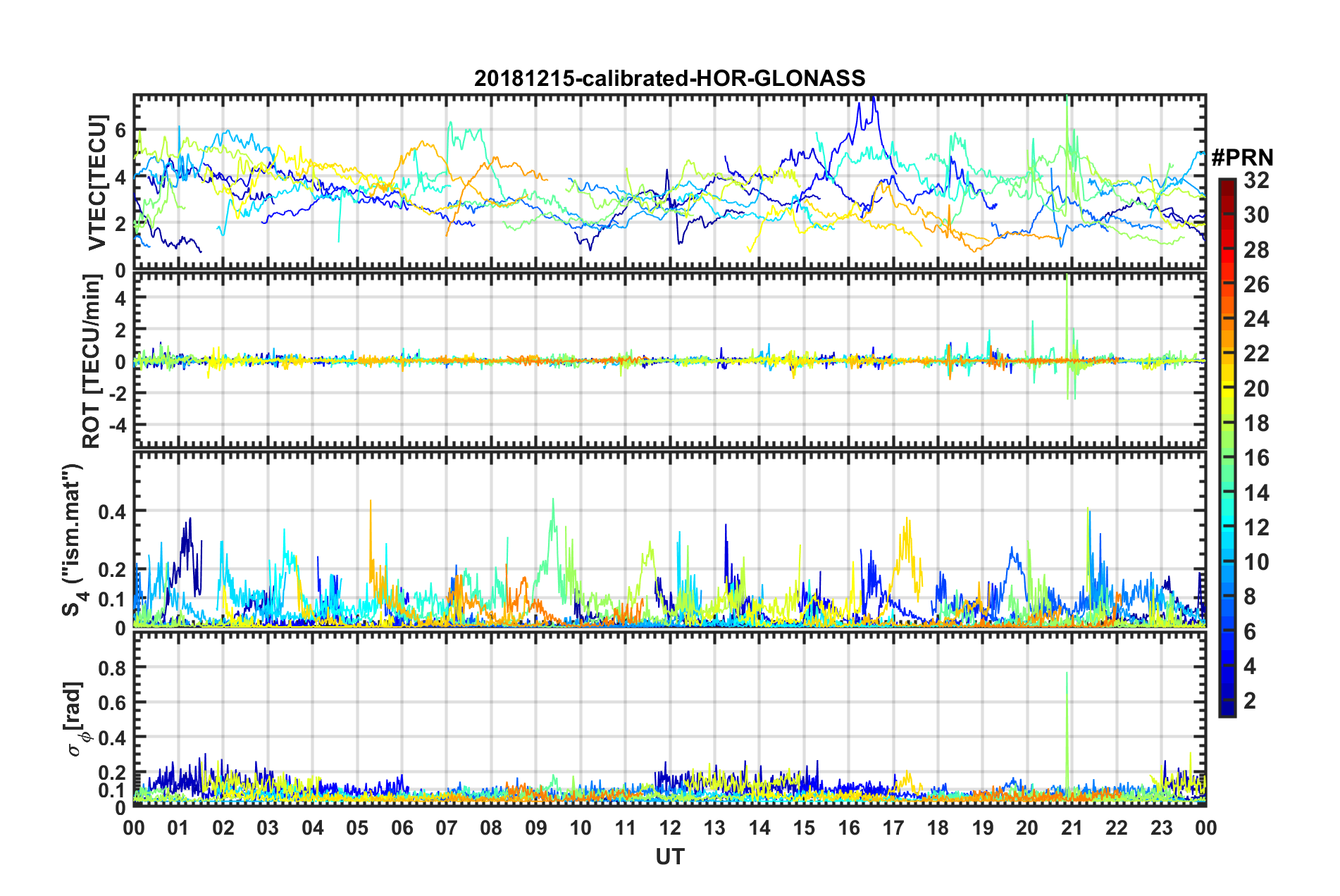Click the S4 ("ism.mat") axis label
The height and width of the screenshot is (896, 1340).
pyautogui.click(x=73, y=540)
